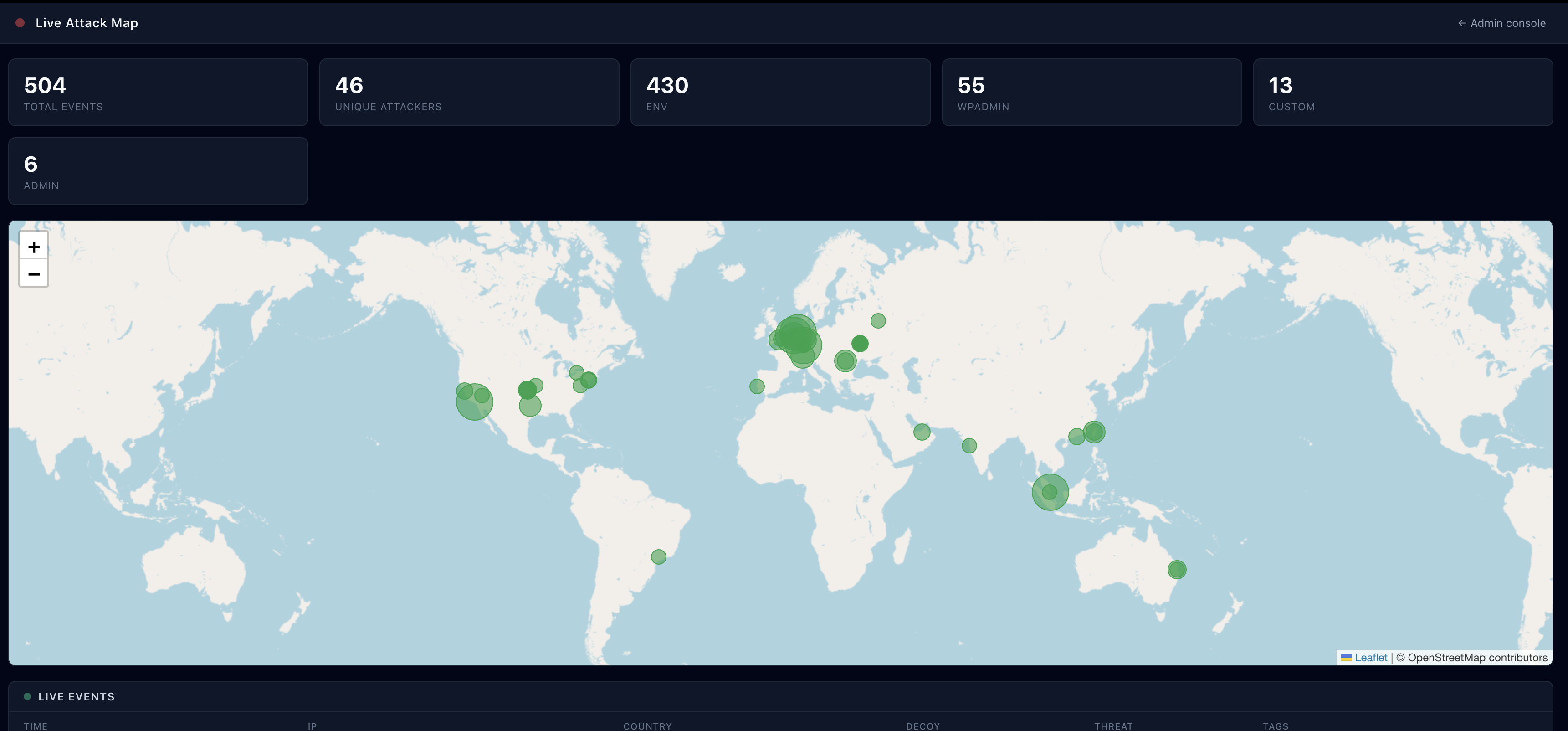Select the Total Events stat card

158,92
